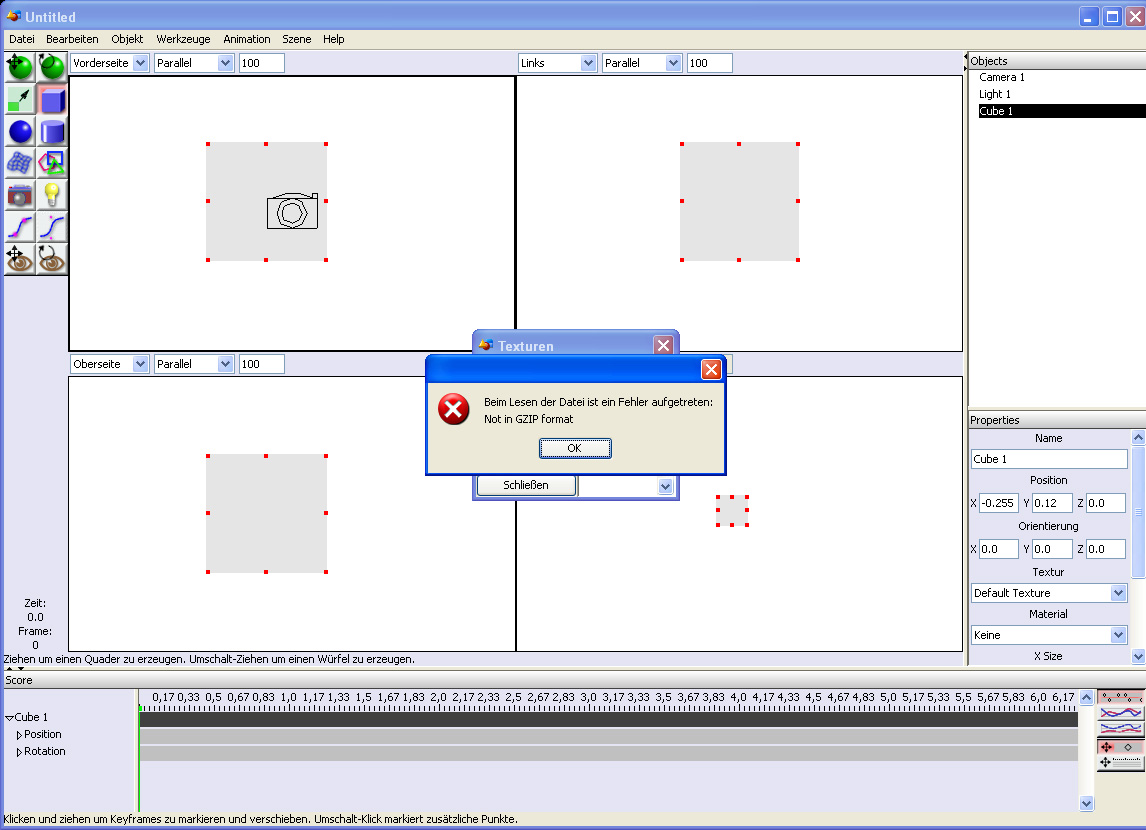
Task: Click OK in the error dialog
Action: 575,449
